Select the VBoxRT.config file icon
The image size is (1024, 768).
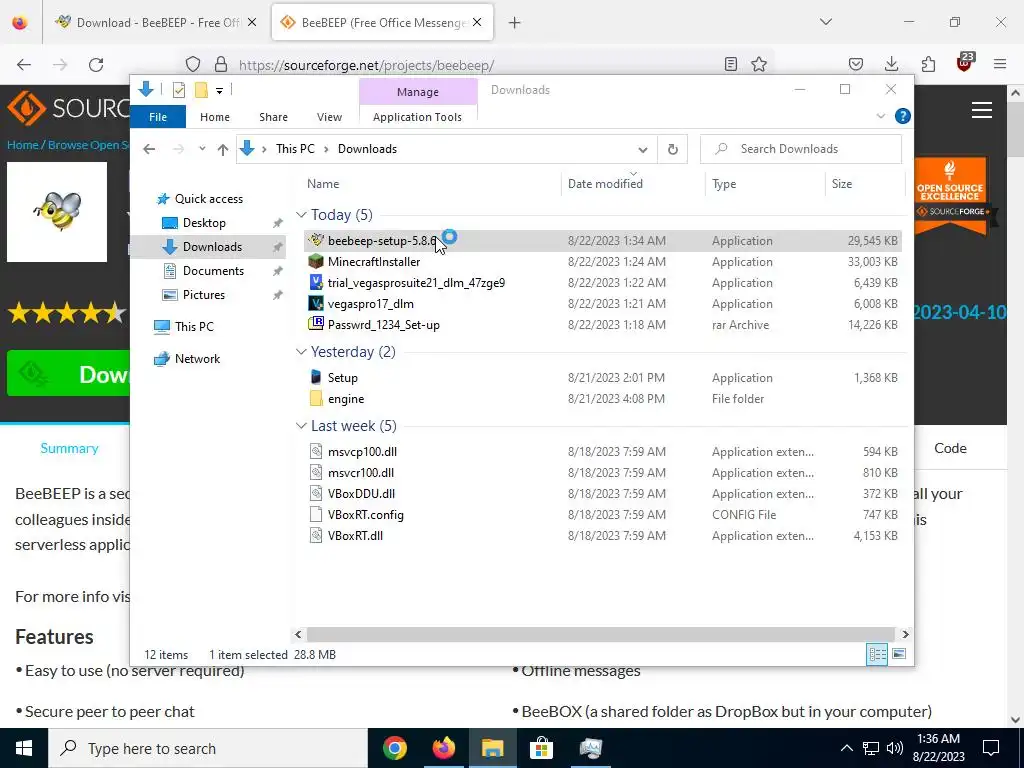coord(316,515)
